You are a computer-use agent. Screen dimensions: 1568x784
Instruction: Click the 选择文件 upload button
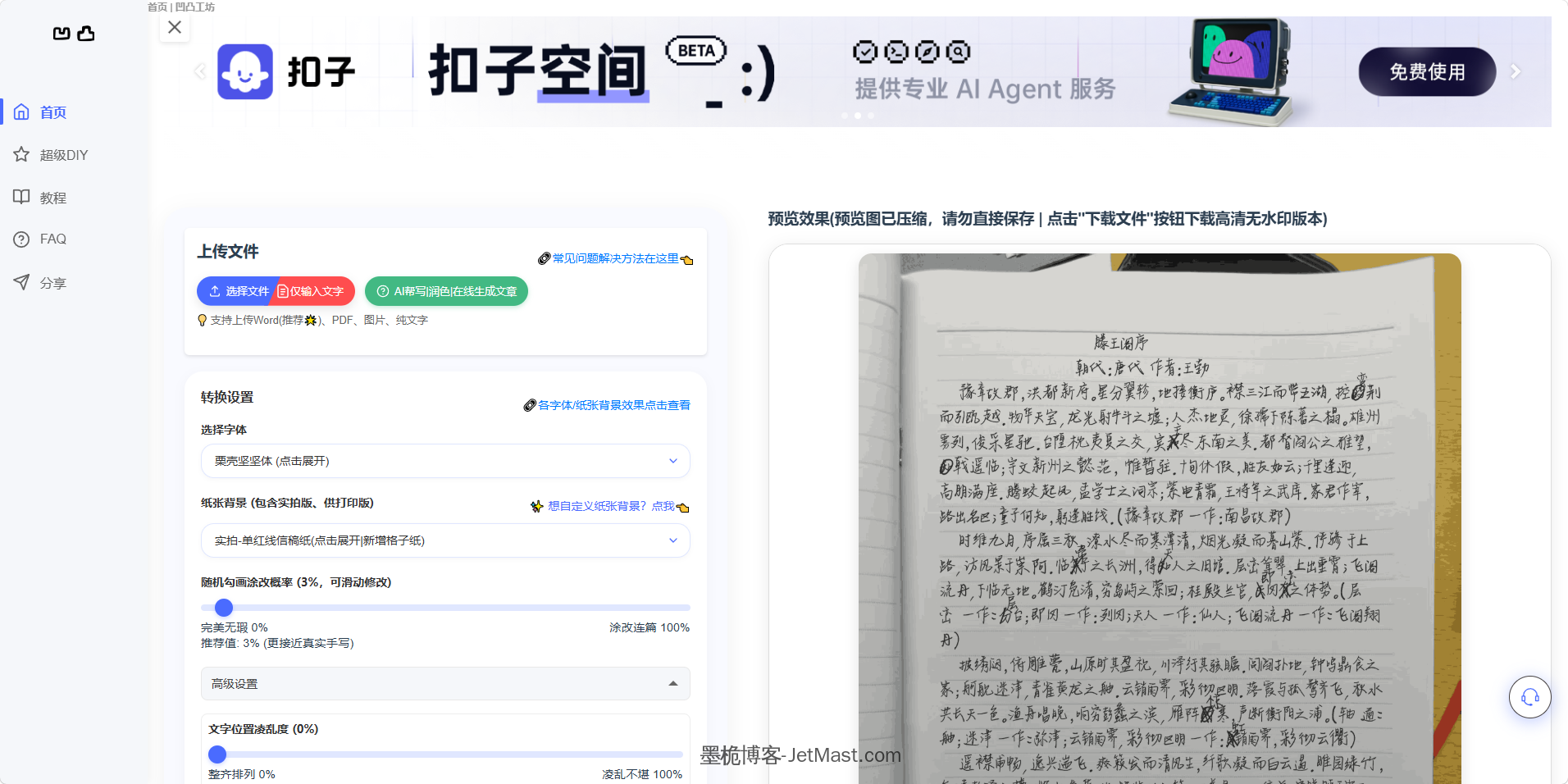[x=237, y=291]
